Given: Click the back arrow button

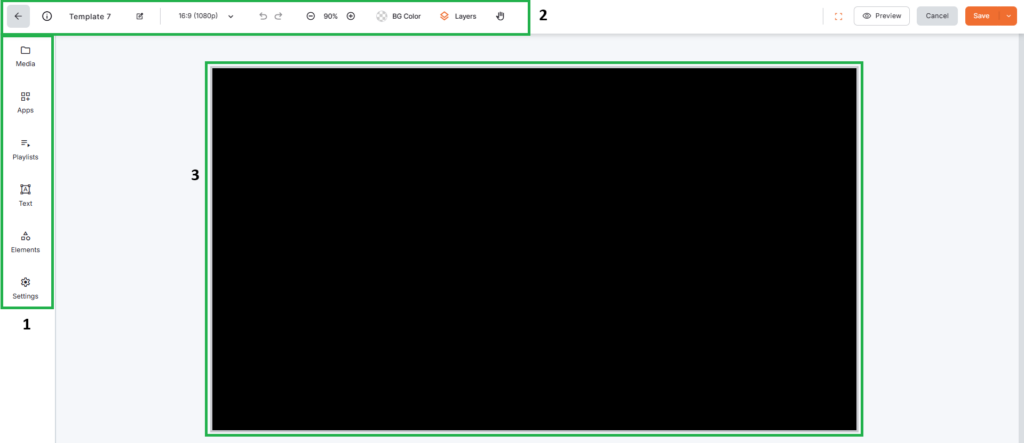Looking at the screenshot, I should click(x=18, y=16).
